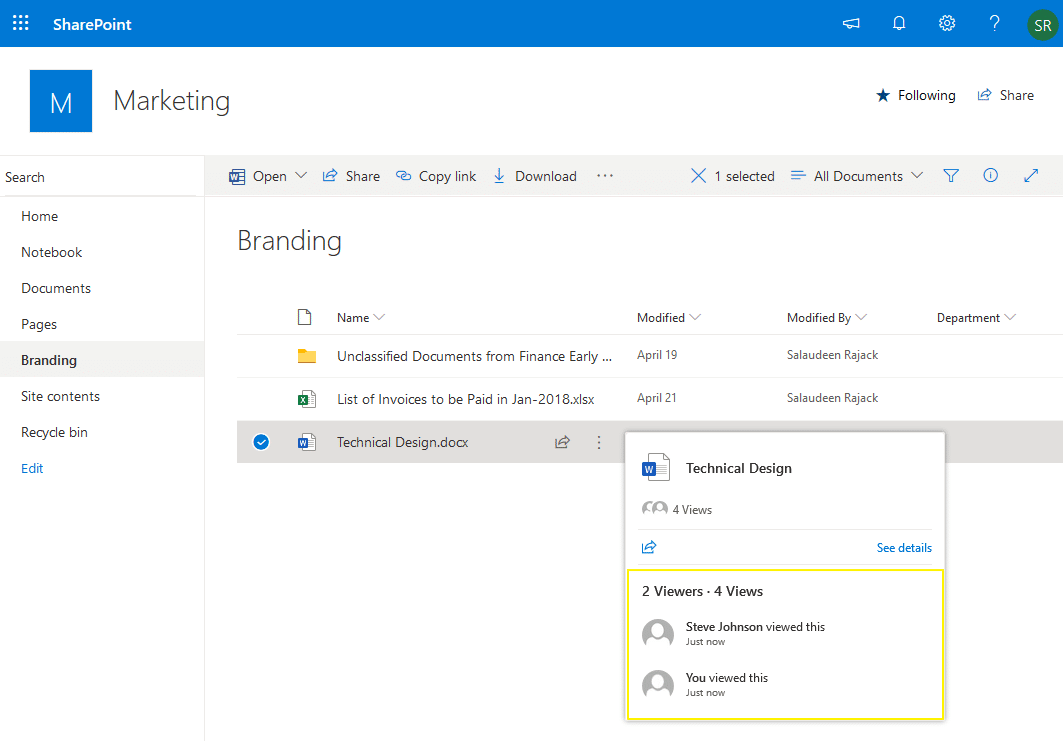The image size is (1063, 741).
Task: Open the selected document in Word
Action: coord(258,176)
